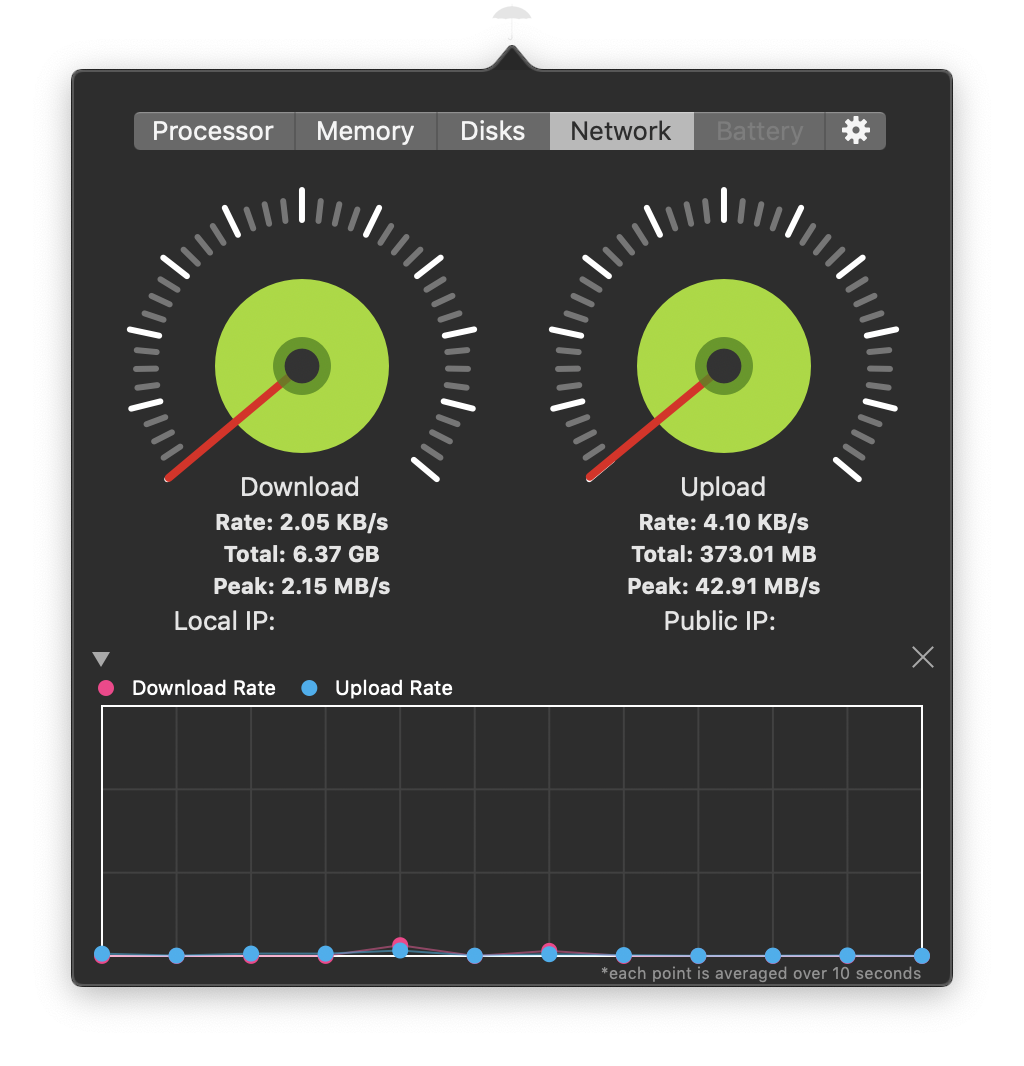Click 'Peak: 2.15 MB/s' download value
The image size is (1024, 1066).
click(302, 586)
